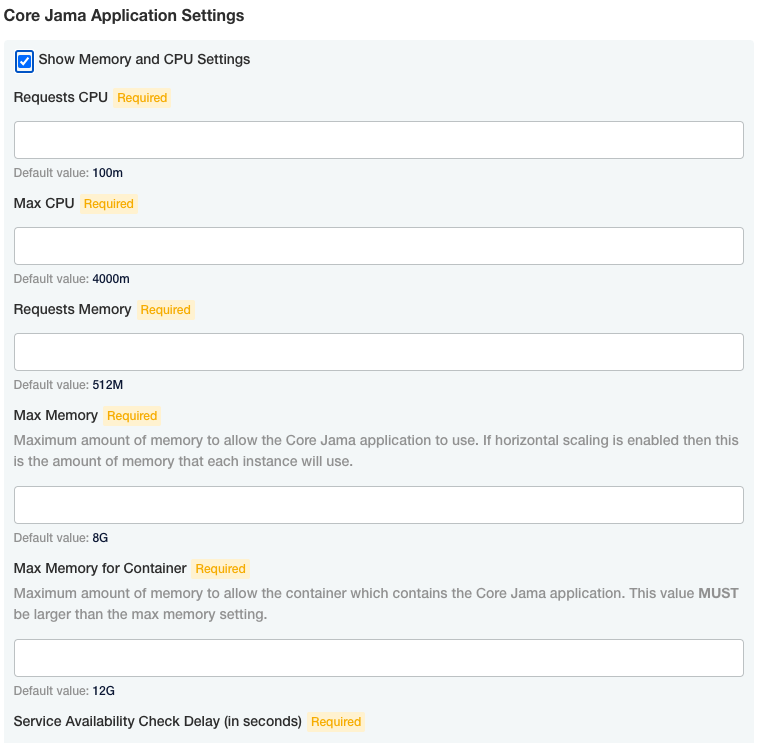Click the 'Requests Memory' label
The width and height of the screenshot is (759, 743).
pyautogui.click(x=72, y=309)
